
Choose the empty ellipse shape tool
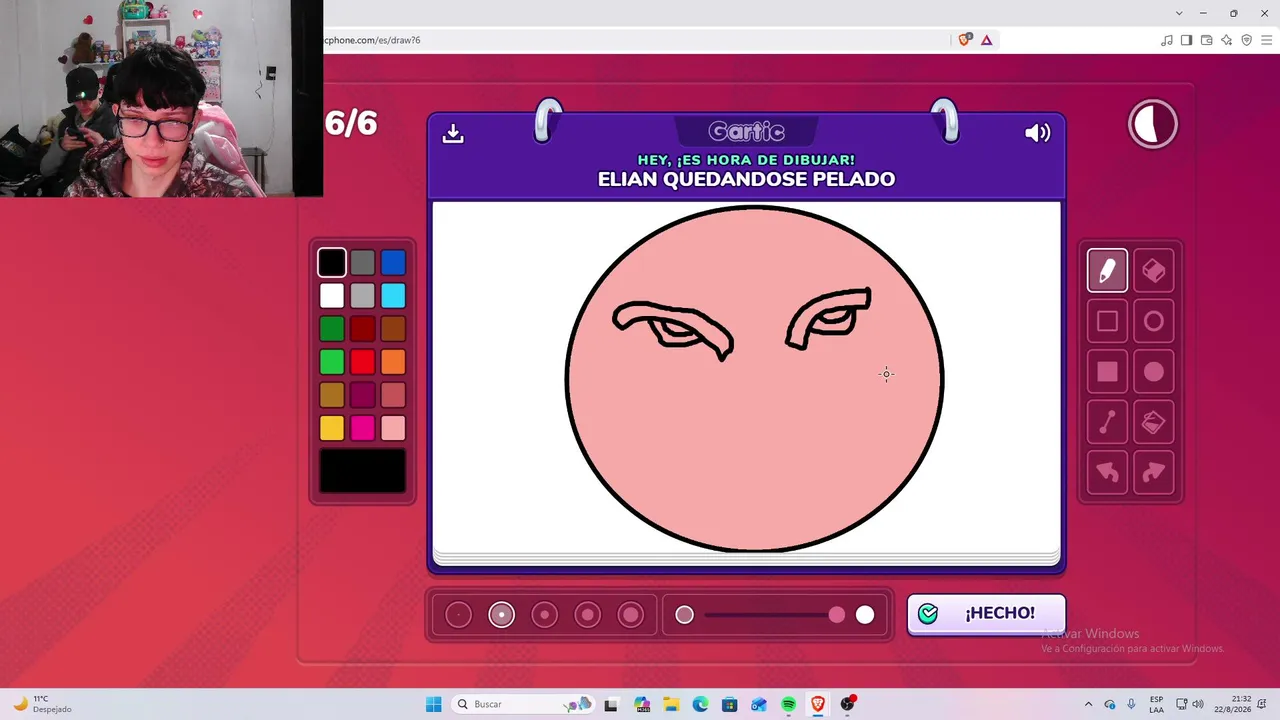pyautogui.click(x=1153, y=321)
